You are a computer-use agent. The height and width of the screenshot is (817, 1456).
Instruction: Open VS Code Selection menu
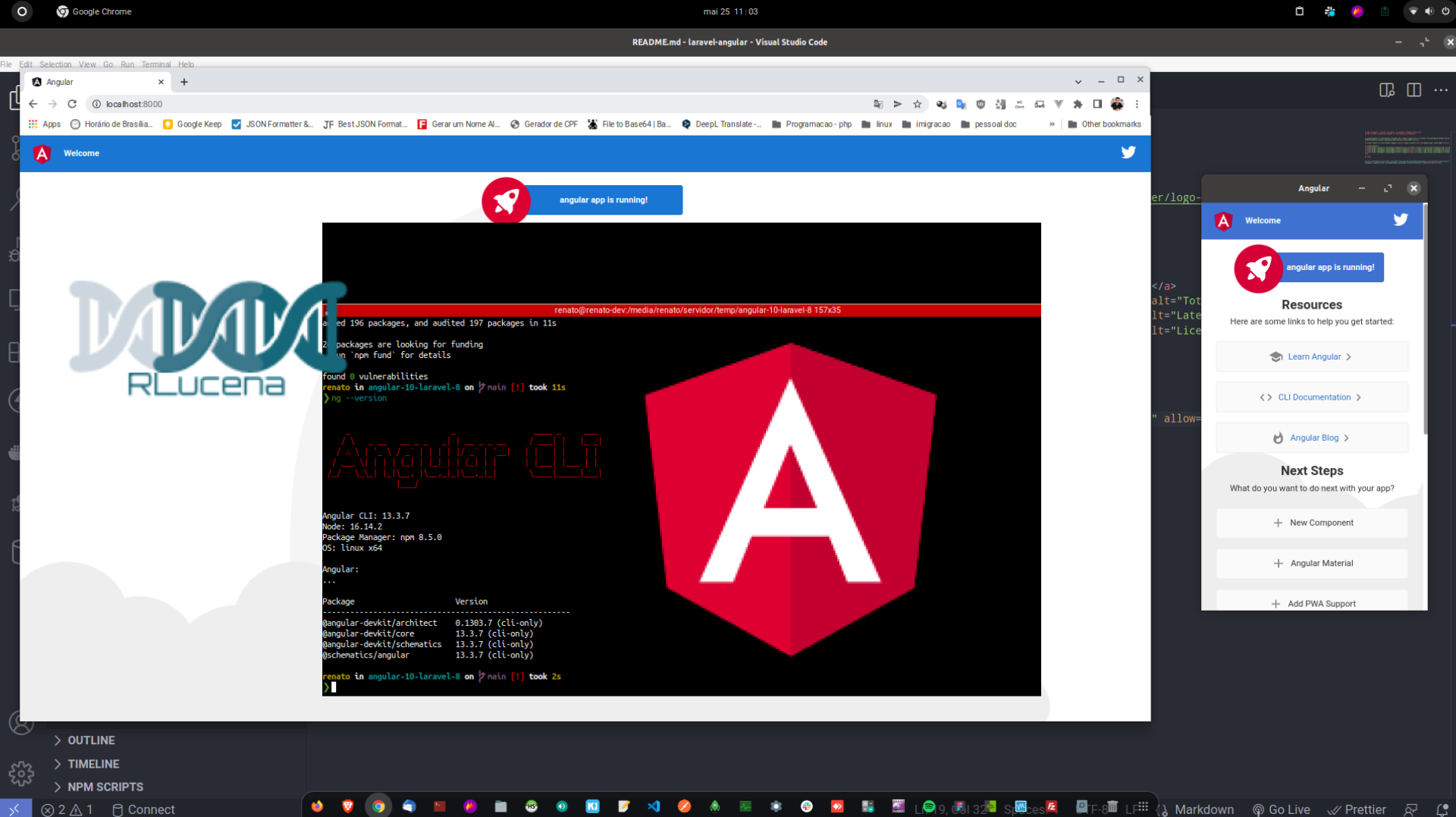click(x=55, y=64)
